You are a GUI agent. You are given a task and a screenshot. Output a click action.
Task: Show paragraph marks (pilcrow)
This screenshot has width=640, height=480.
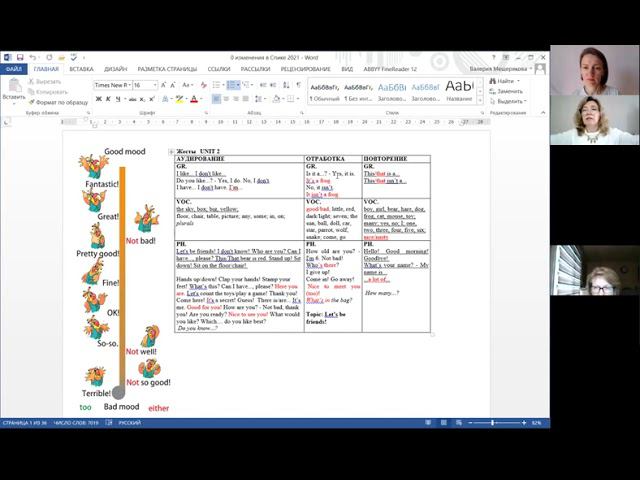299,85
